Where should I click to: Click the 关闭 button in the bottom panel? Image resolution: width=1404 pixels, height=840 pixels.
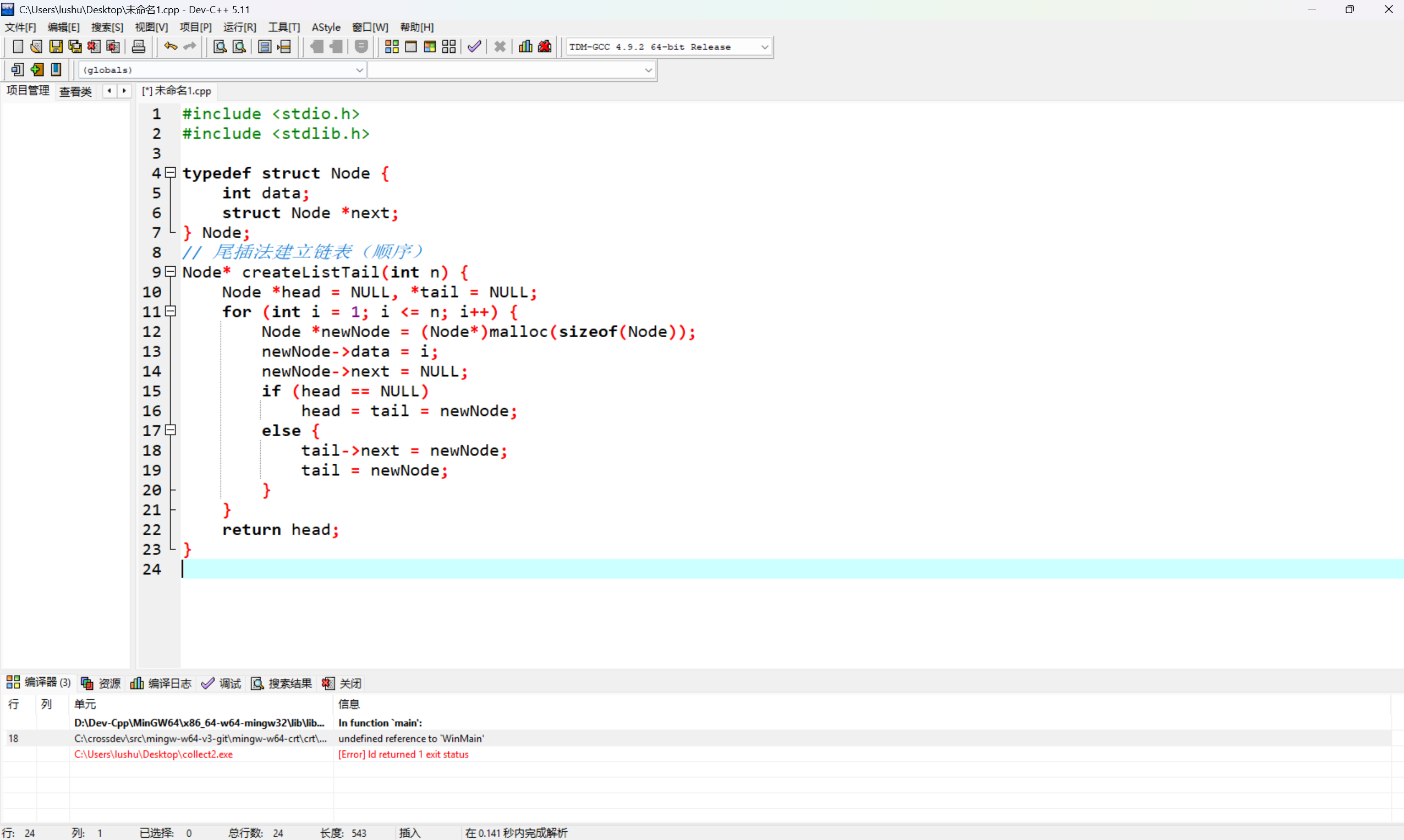342,683
